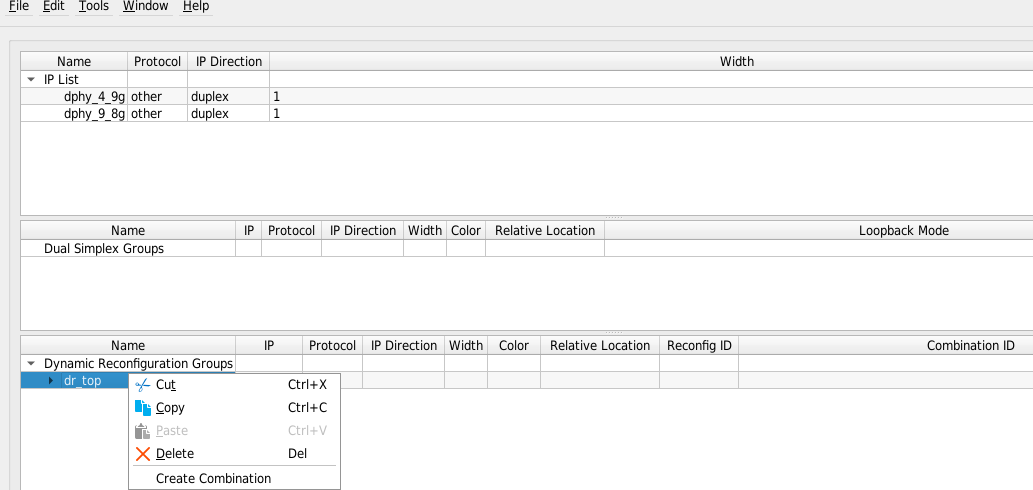Viewport: 1033px width, 490px height.
Task: Click the IP Direction header in IP List
Action: tap(228, 61)
